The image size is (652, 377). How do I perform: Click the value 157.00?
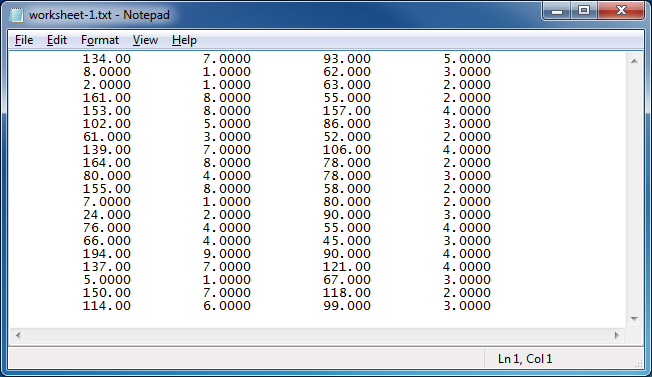pyautogui.click(x=347, y=111)
